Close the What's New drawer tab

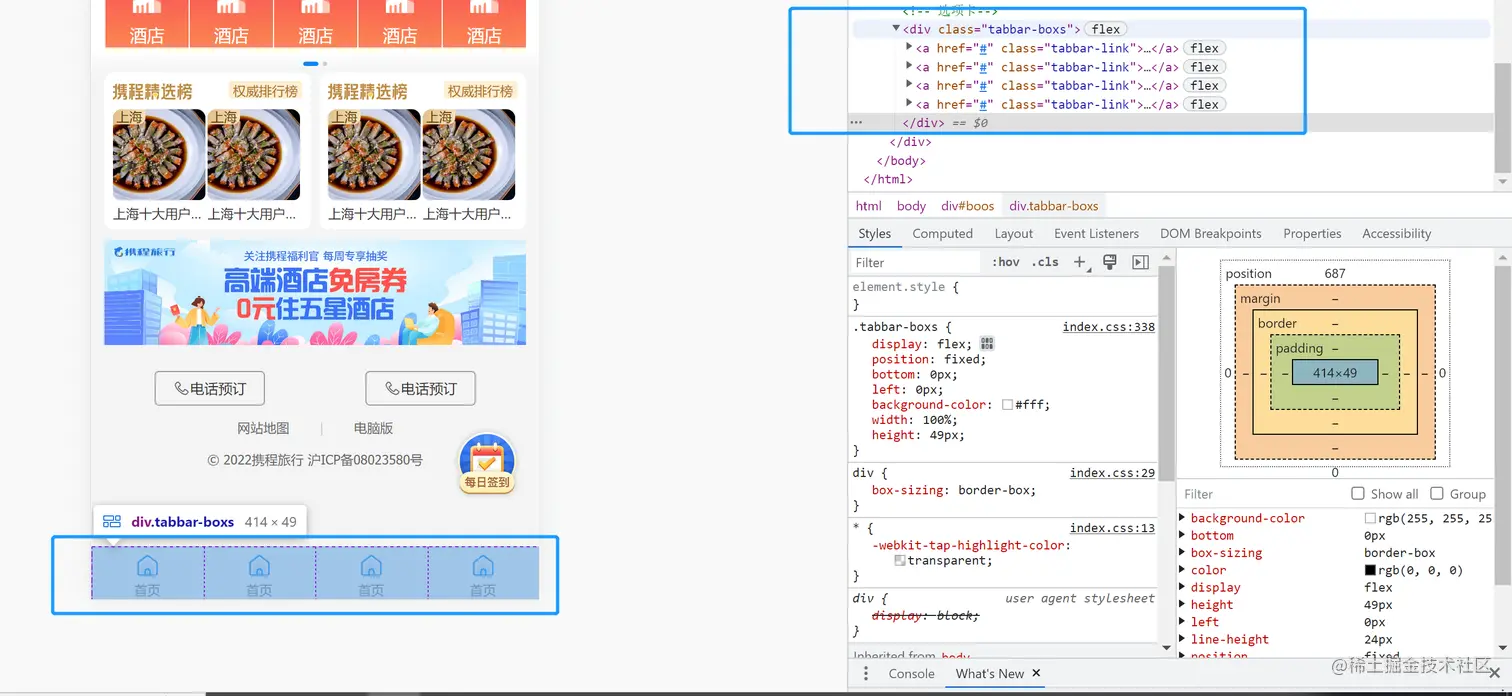click(x=1036, y=673)
